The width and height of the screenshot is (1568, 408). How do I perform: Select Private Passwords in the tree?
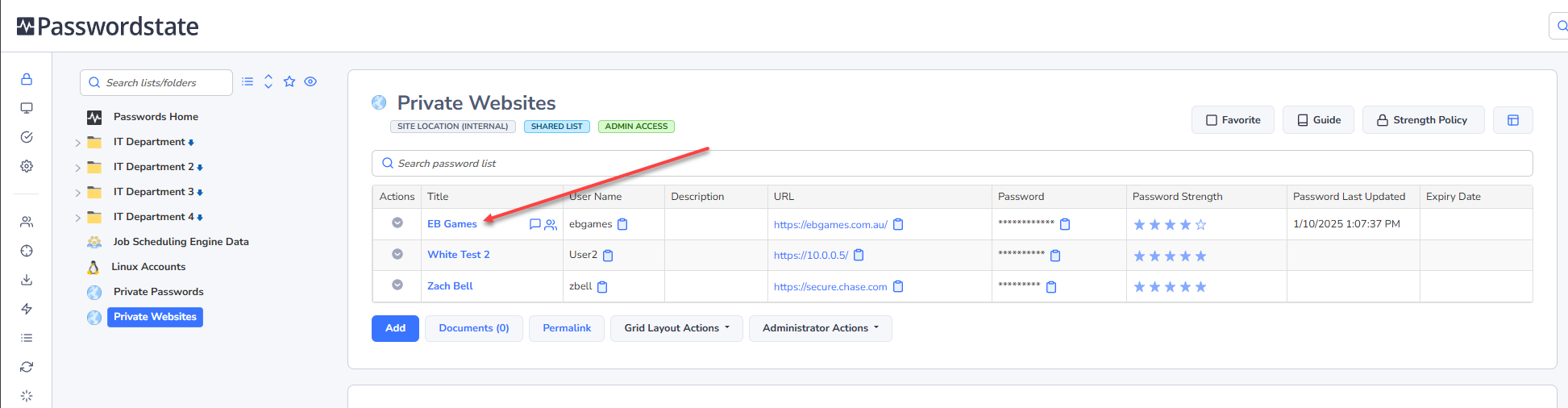(158, 292)
